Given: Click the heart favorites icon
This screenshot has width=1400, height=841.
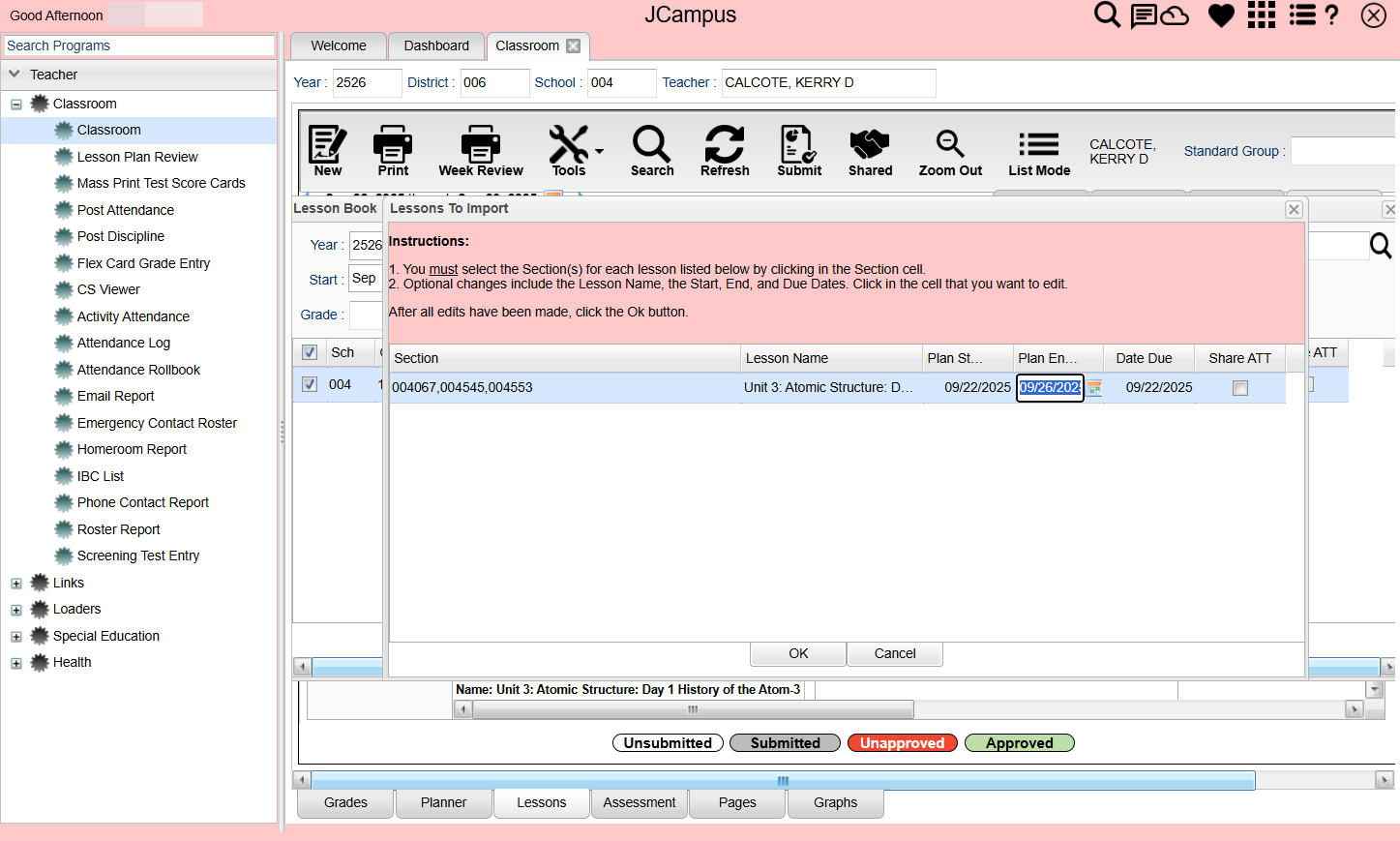Looking at the screenshot, I should pos(1221,15).
